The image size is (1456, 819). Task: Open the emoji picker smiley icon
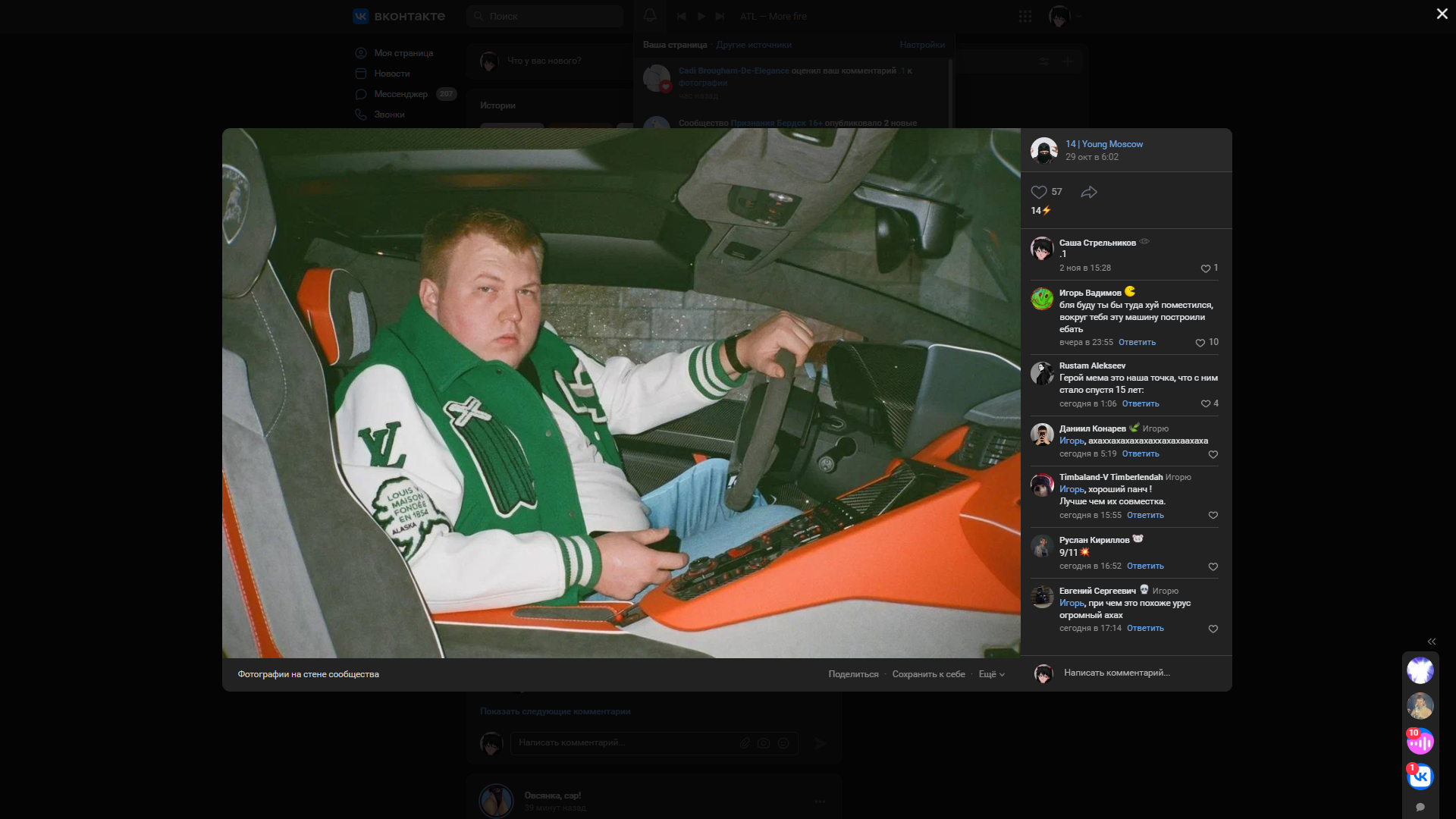pyautogui.click(x=783, y=743)
